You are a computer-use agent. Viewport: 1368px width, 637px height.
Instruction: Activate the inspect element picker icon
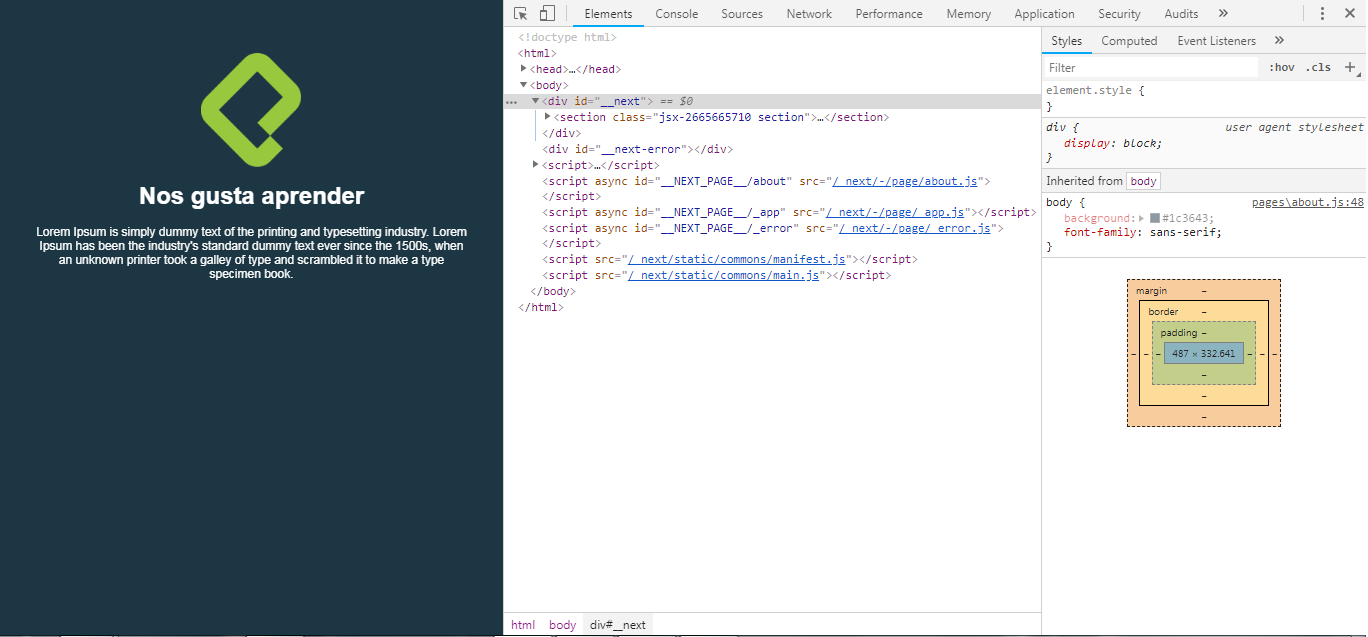tap(521, 13)
